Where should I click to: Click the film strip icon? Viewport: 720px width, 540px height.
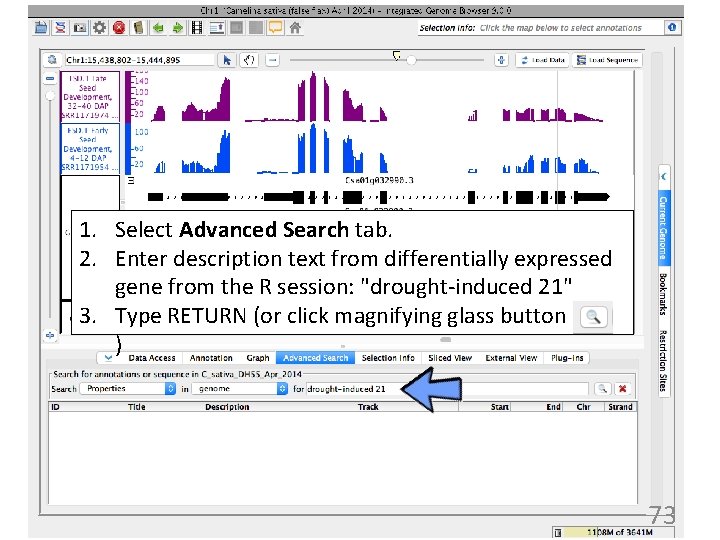[x=197, y=28]
